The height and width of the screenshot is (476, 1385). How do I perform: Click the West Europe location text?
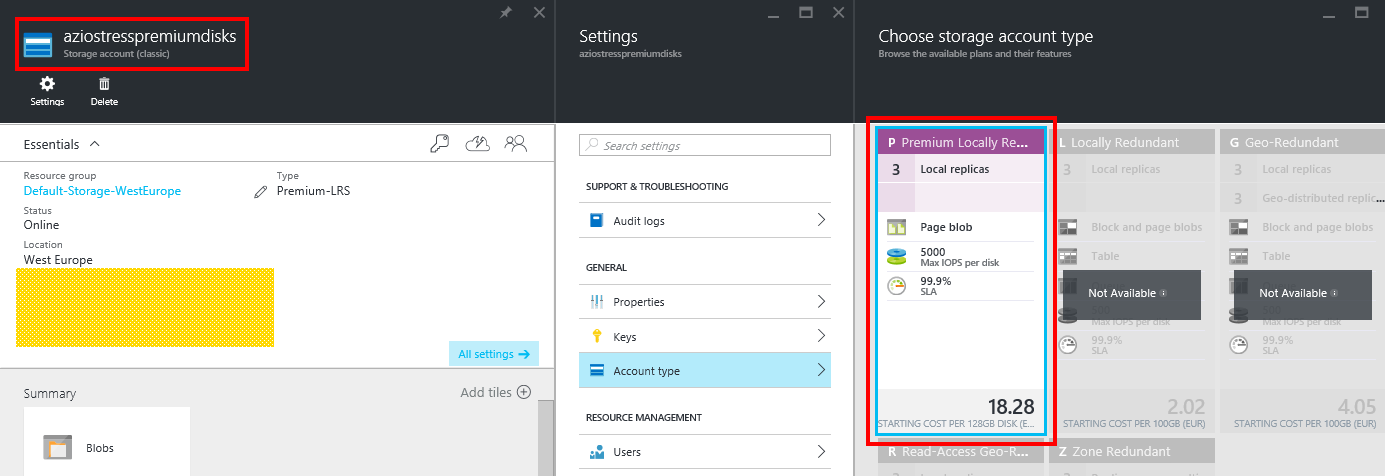pyautogui.click(x=58, y=260)
